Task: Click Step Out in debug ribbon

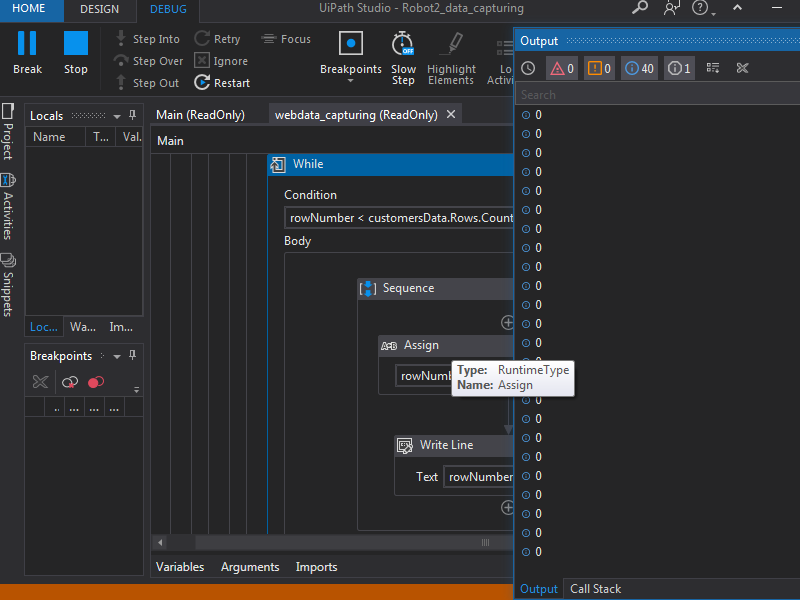Action: click(x=148, y=83)
